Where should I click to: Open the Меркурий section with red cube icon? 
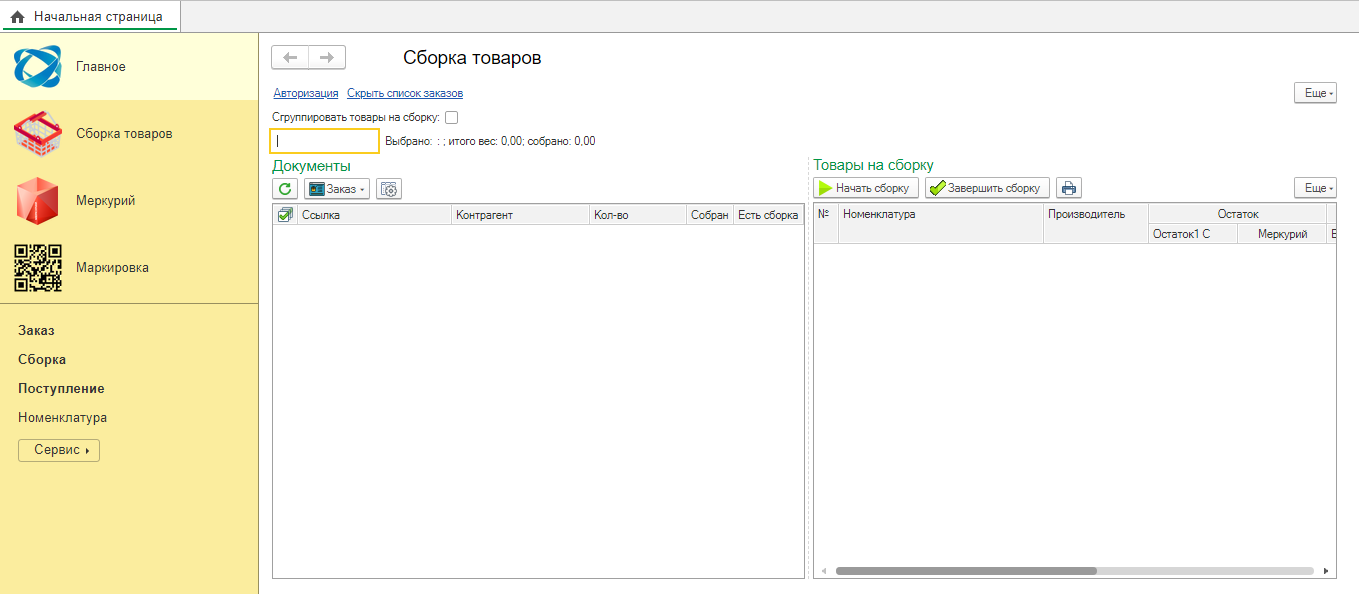pyautogui.click(x=129, y=201)
